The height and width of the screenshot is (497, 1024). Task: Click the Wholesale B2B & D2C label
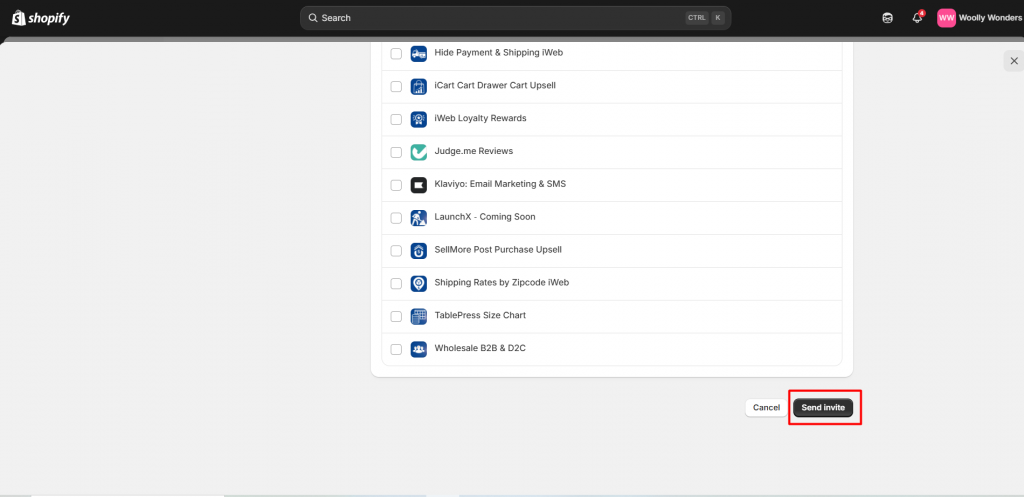(x=480, y=348)
